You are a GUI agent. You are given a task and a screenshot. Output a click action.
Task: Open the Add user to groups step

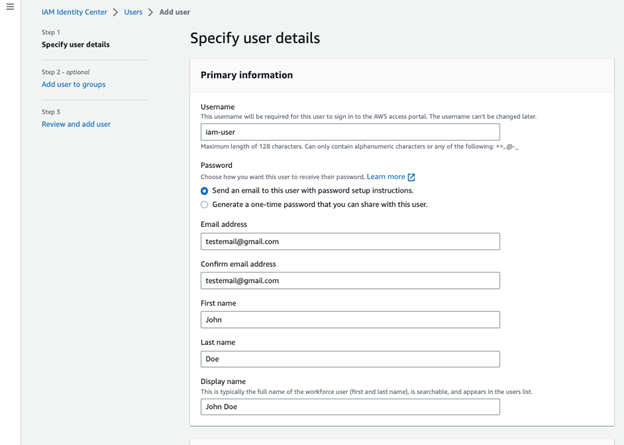point(73,84)
